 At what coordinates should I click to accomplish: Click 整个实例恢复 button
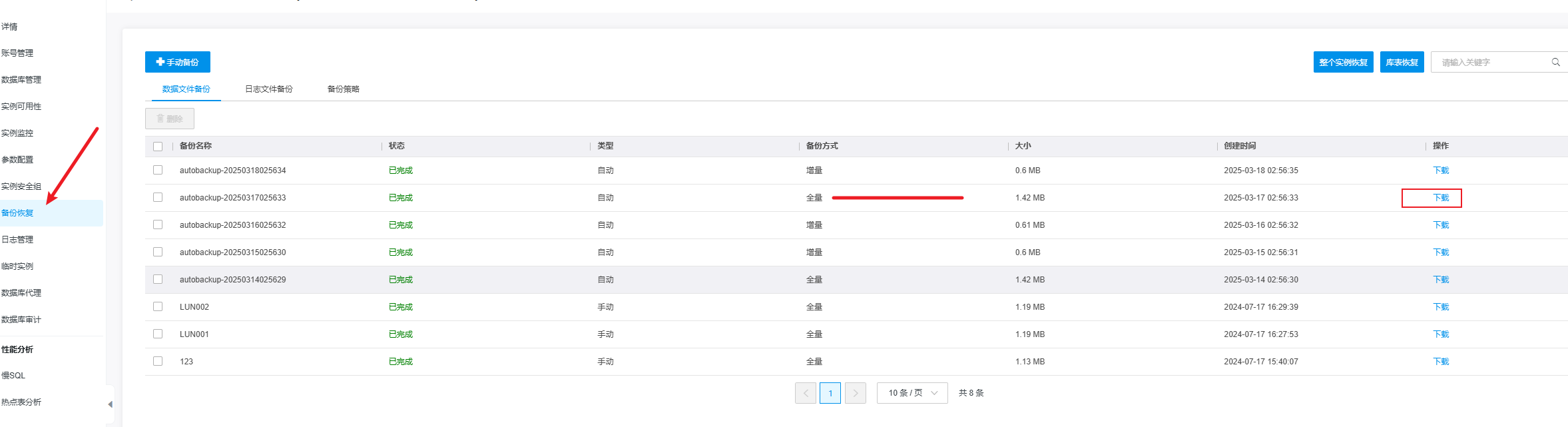point(1343,62)
